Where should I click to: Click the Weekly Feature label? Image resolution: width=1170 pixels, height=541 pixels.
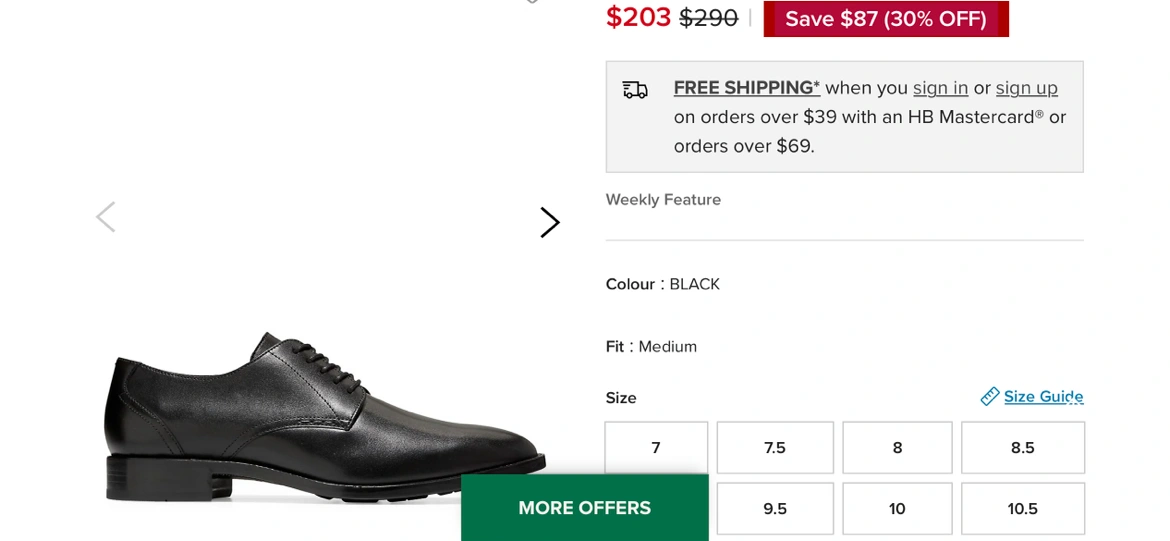click(663, 200)
